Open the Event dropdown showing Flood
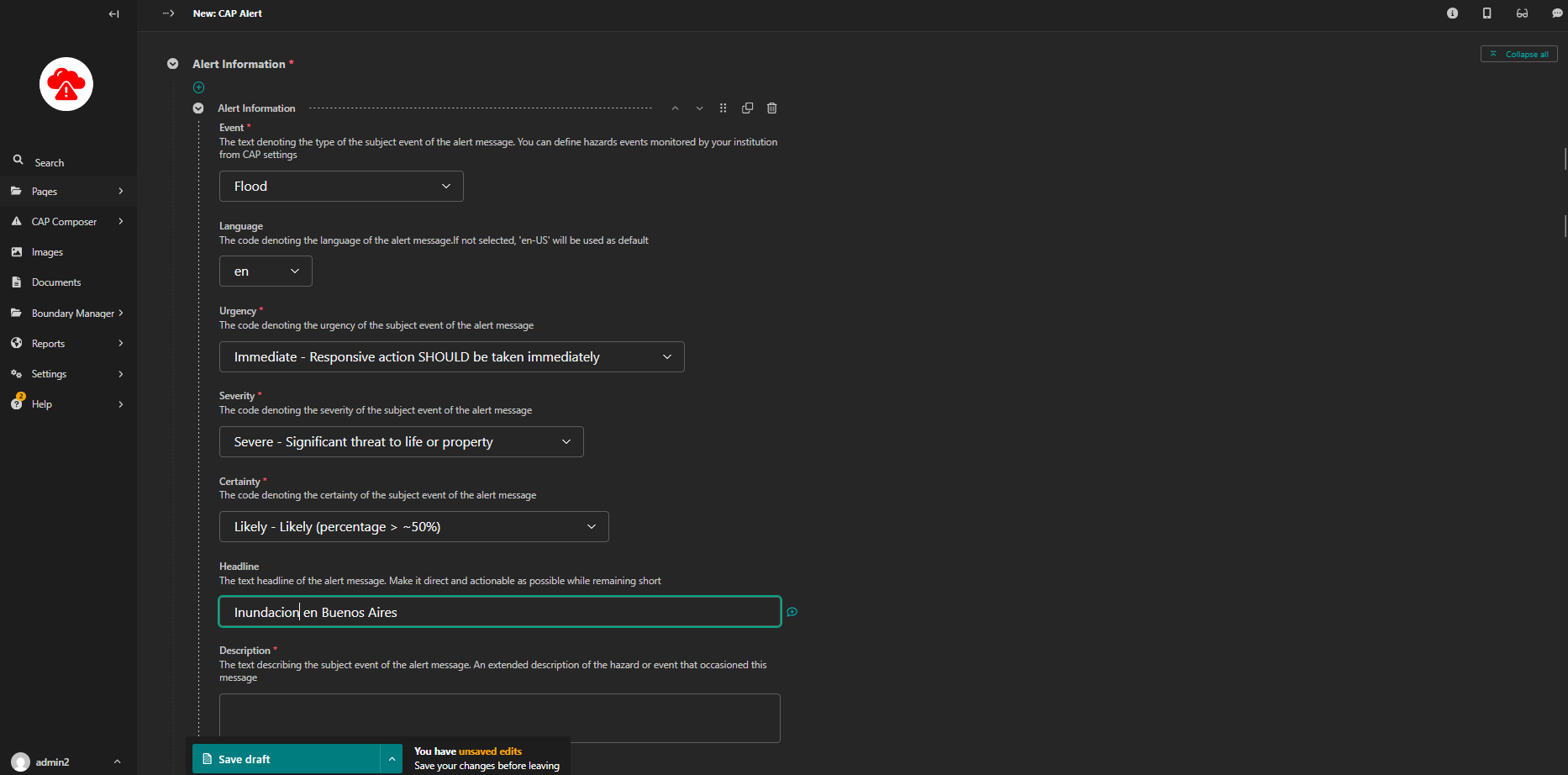1568x775 pixels. [341, 187]
